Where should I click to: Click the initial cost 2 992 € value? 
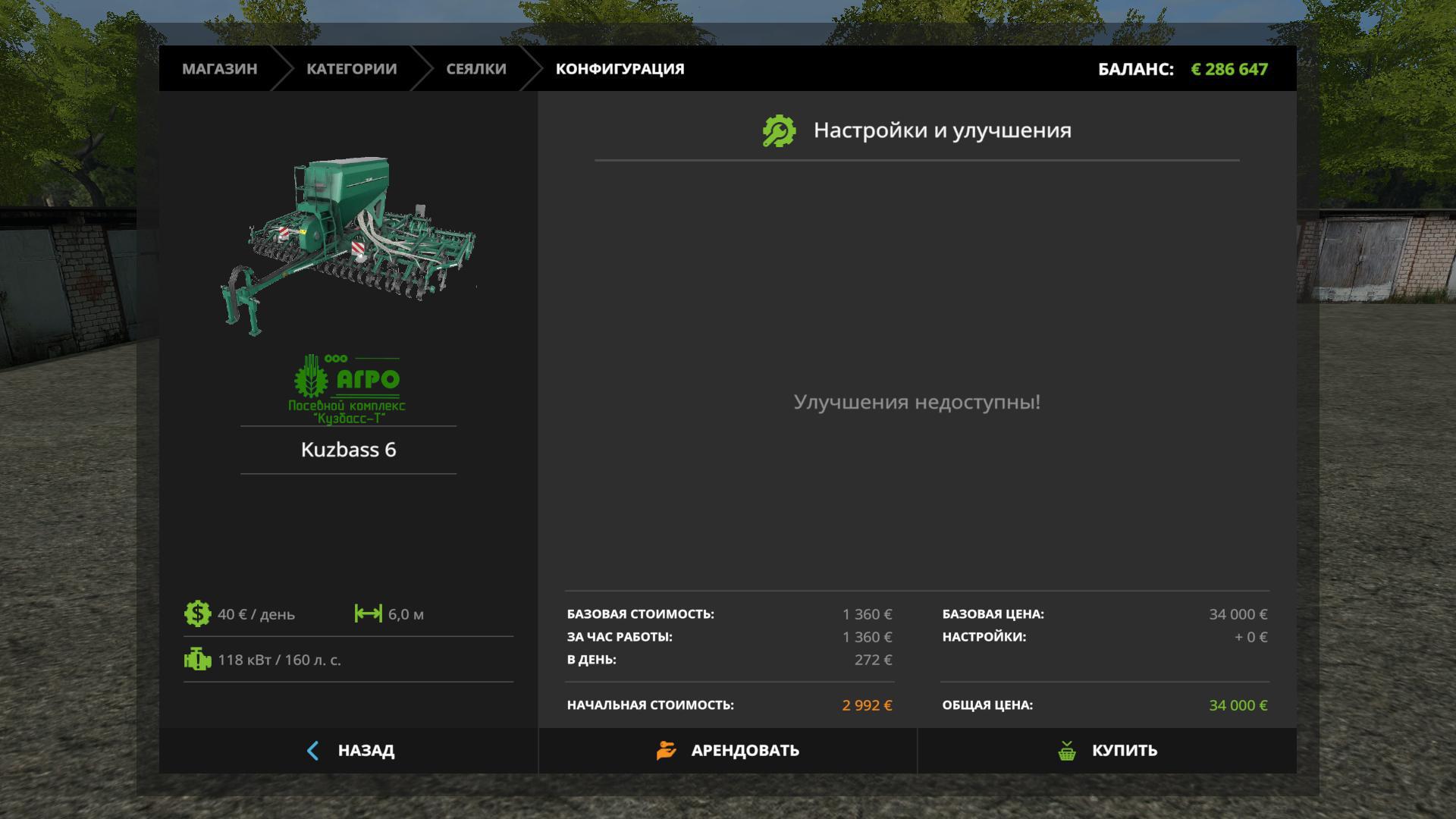pyautogui.click(x=866, y=705)
